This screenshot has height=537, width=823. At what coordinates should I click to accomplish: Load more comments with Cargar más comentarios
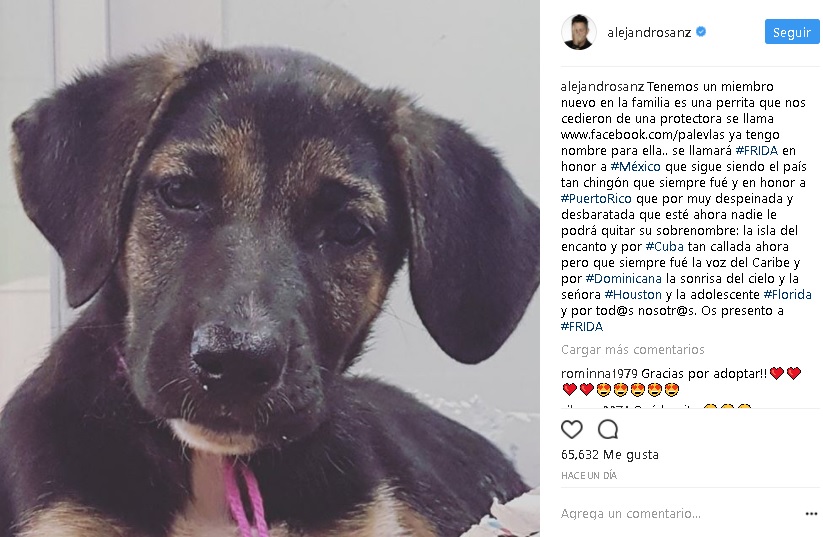click(632, 350)
